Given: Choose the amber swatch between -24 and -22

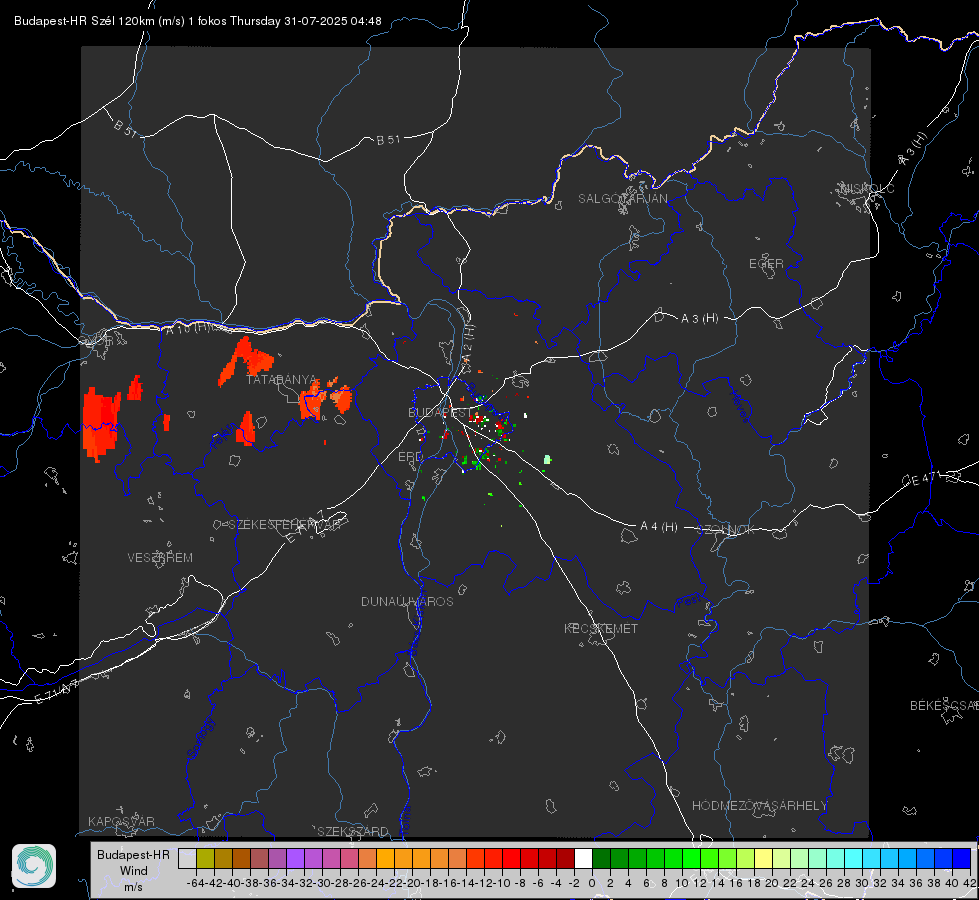Looking at the screenshot, I should pos(385,858).
